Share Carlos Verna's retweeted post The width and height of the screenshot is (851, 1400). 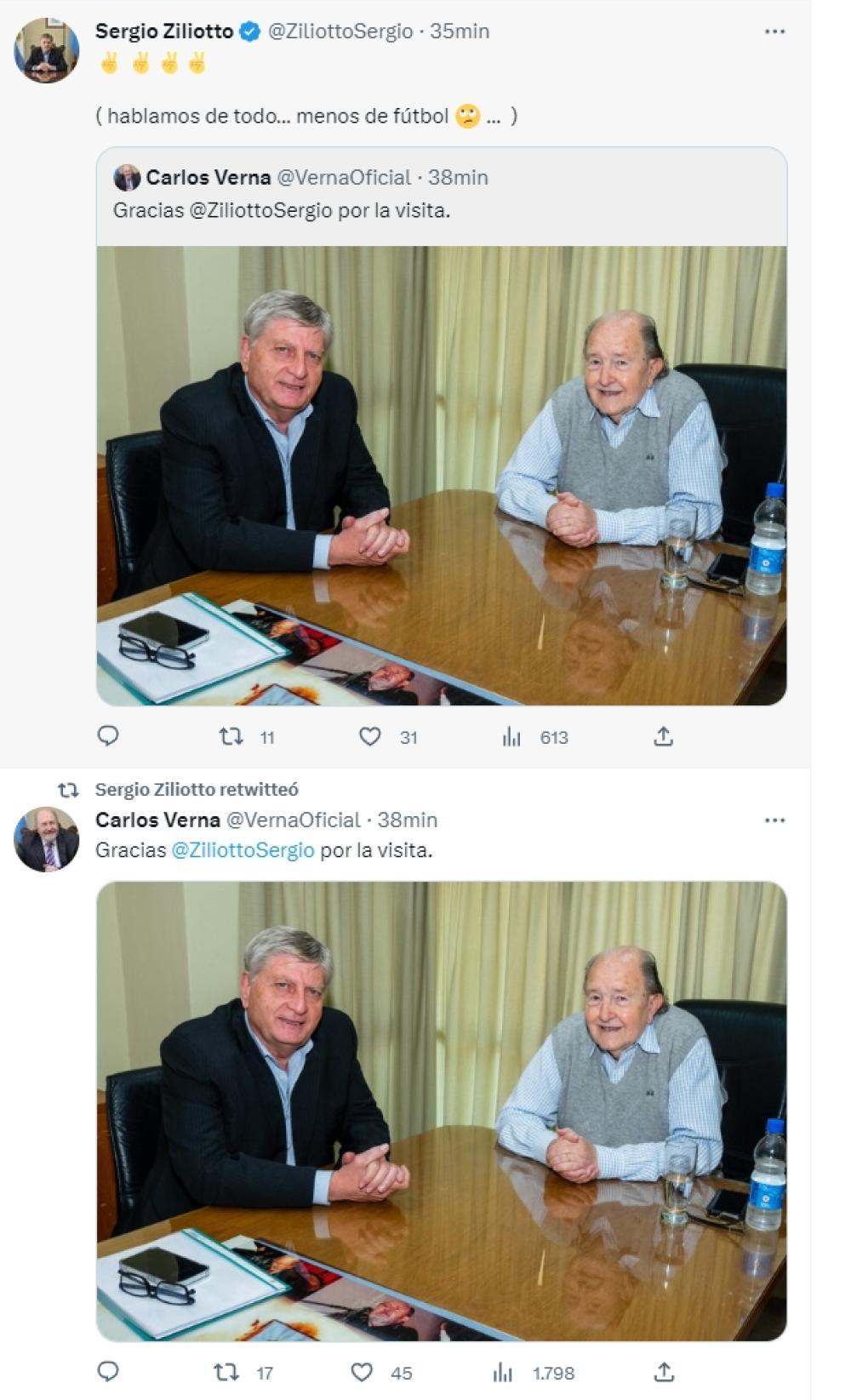[x=664, y=1372]
